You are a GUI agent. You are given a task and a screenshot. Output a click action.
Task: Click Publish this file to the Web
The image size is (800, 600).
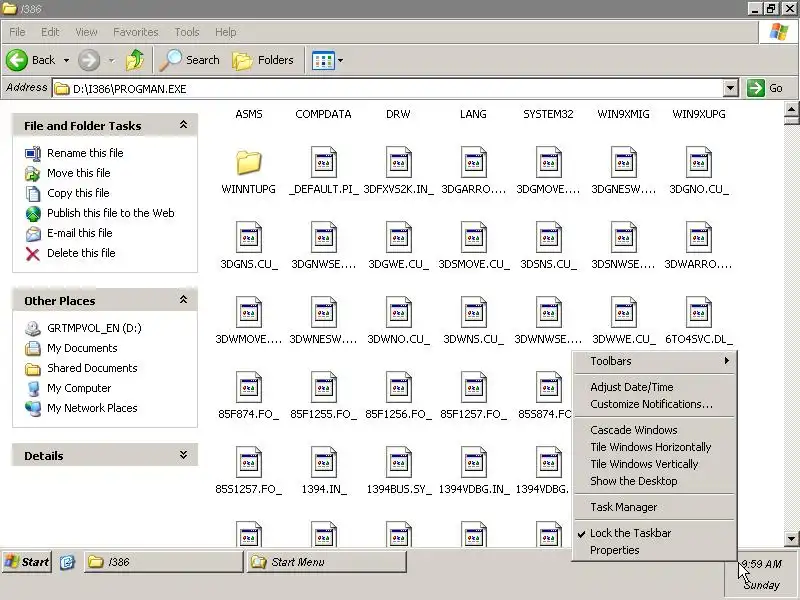coord(111,213)
